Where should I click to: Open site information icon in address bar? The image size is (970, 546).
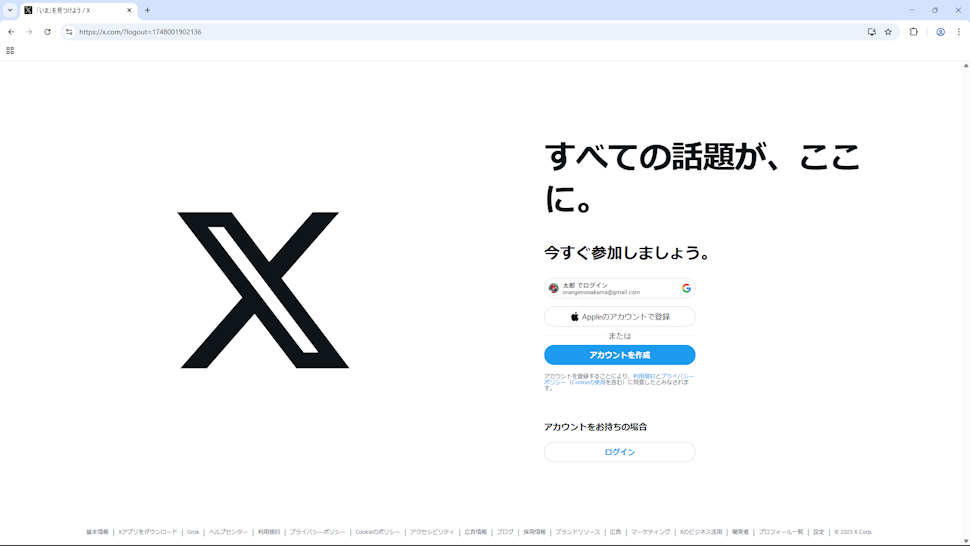point(69,32)
